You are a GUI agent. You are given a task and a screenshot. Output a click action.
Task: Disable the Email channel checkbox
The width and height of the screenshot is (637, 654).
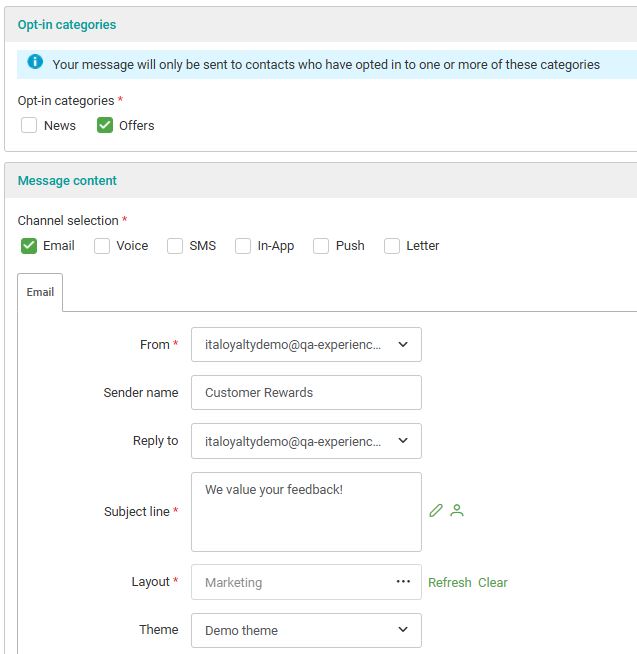30,246
